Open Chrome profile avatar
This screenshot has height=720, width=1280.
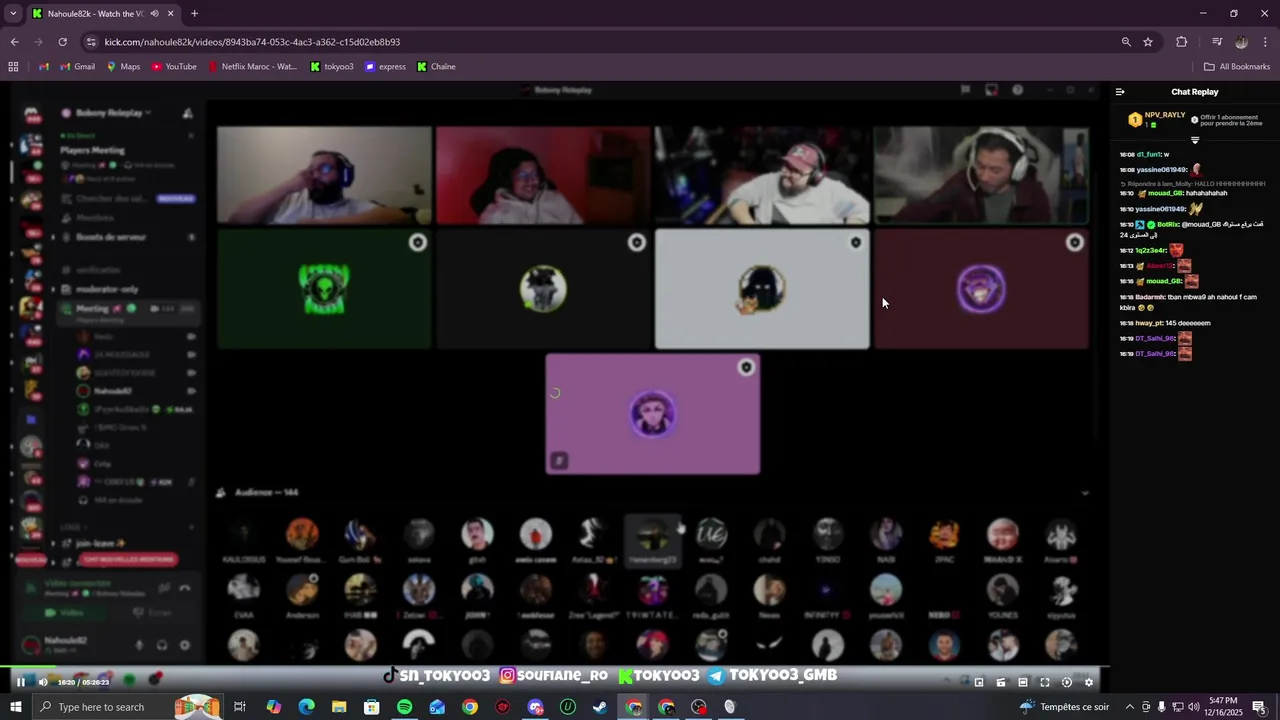pyautogui.click(x=1241, y=42)
